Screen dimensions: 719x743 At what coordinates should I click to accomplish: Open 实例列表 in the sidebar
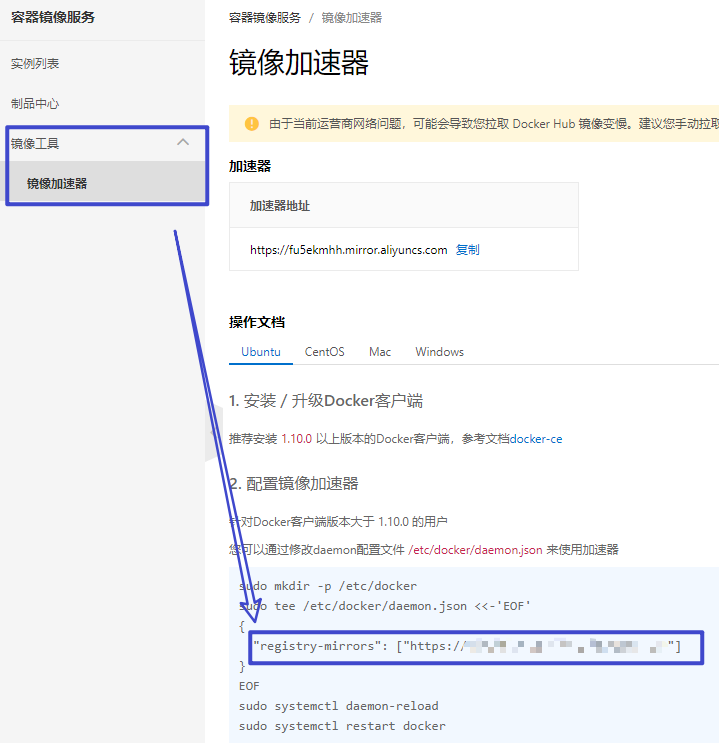pyautogui.click(x=35, y=64)
